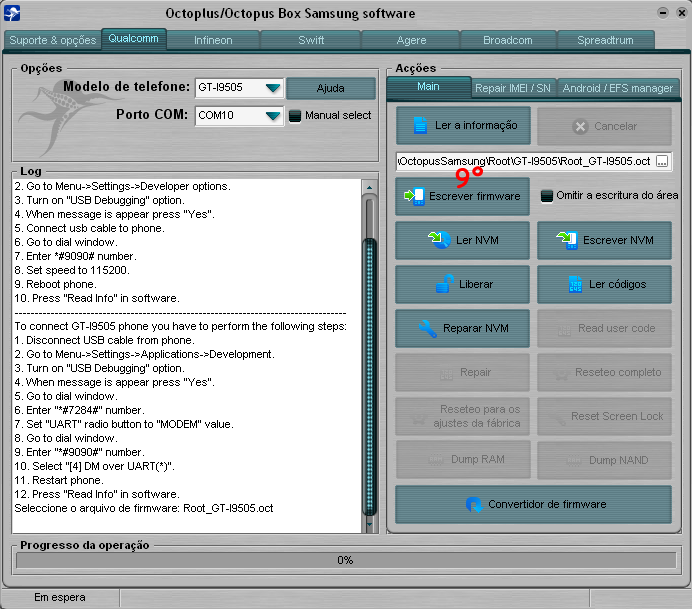This screenshot has height=609, width=692.
Task: Click log line 'Set UART radio button to MODEM'
Action: (124, 425)
